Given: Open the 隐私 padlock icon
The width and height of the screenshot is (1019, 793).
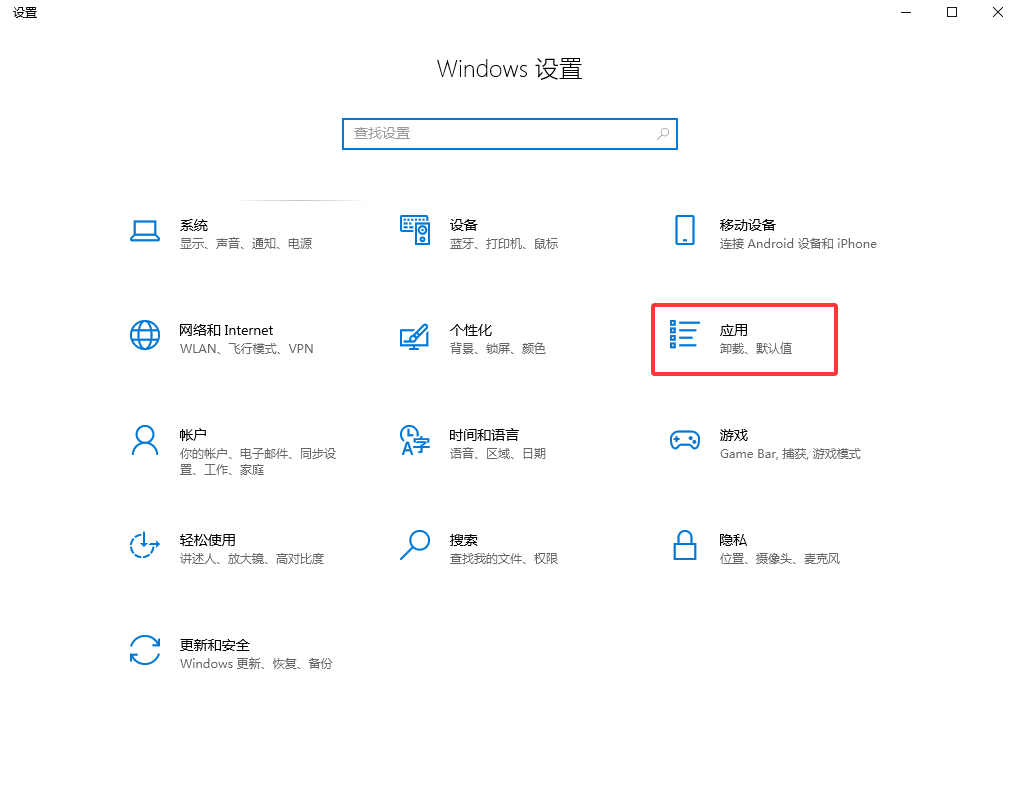Looking at the screenshot, I should 684,545.
